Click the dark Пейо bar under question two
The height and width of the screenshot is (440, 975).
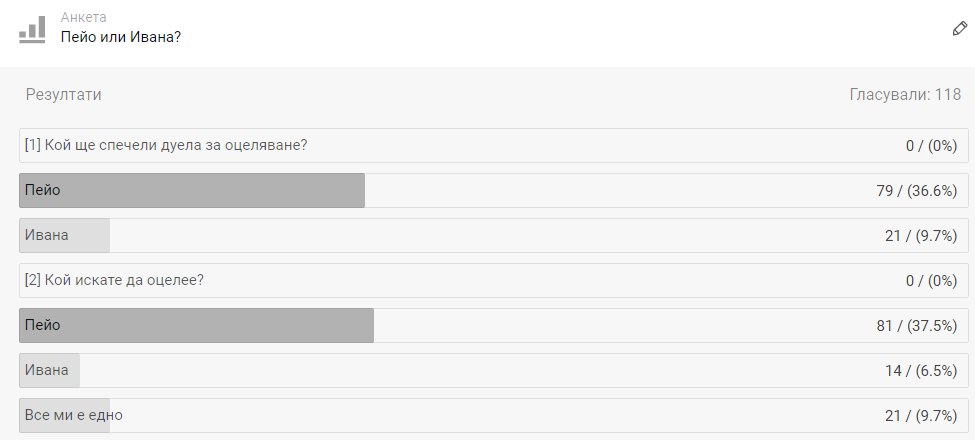(196, 325)
